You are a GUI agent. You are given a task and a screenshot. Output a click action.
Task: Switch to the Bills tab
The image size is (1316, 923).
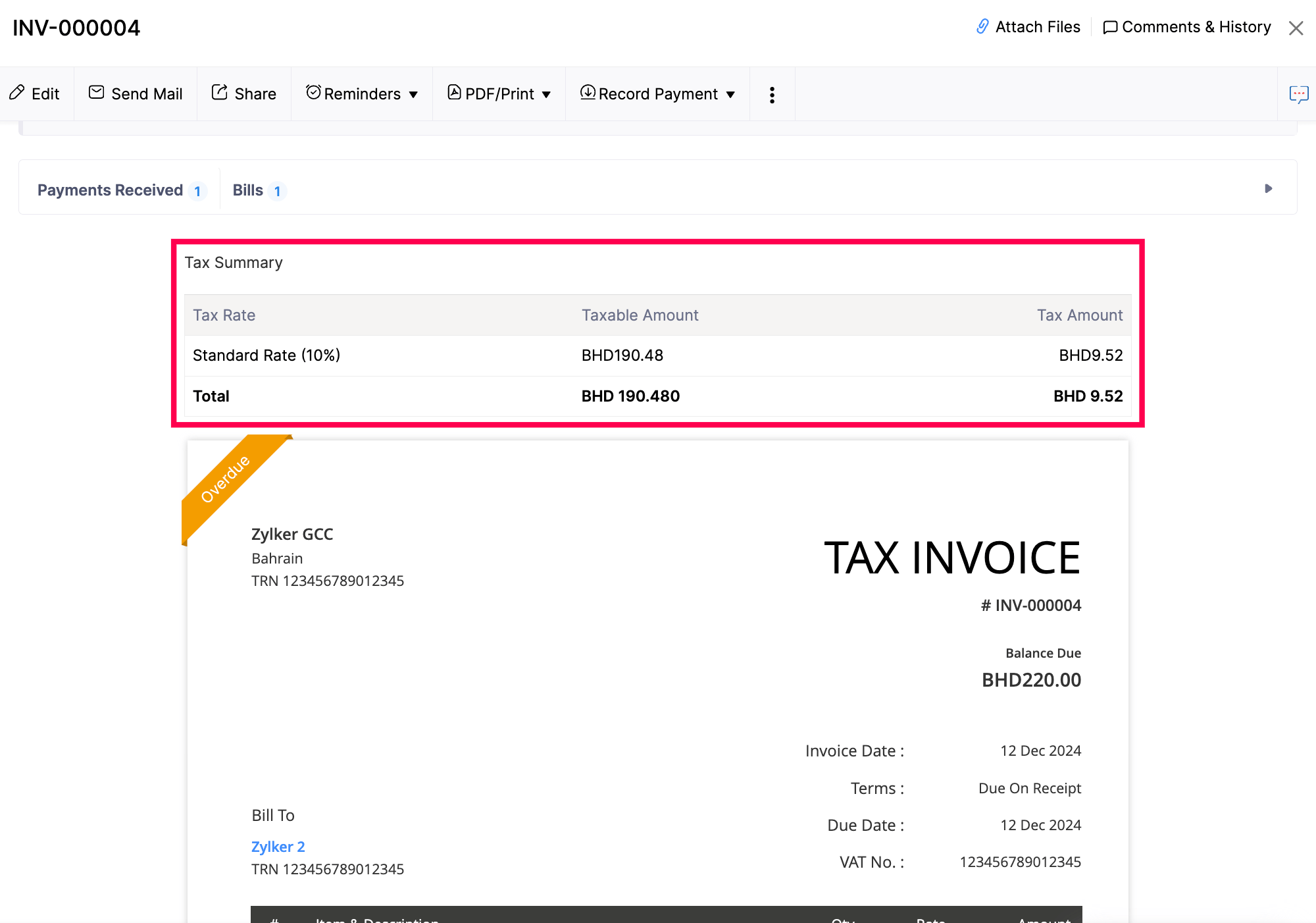click(247, 190)
